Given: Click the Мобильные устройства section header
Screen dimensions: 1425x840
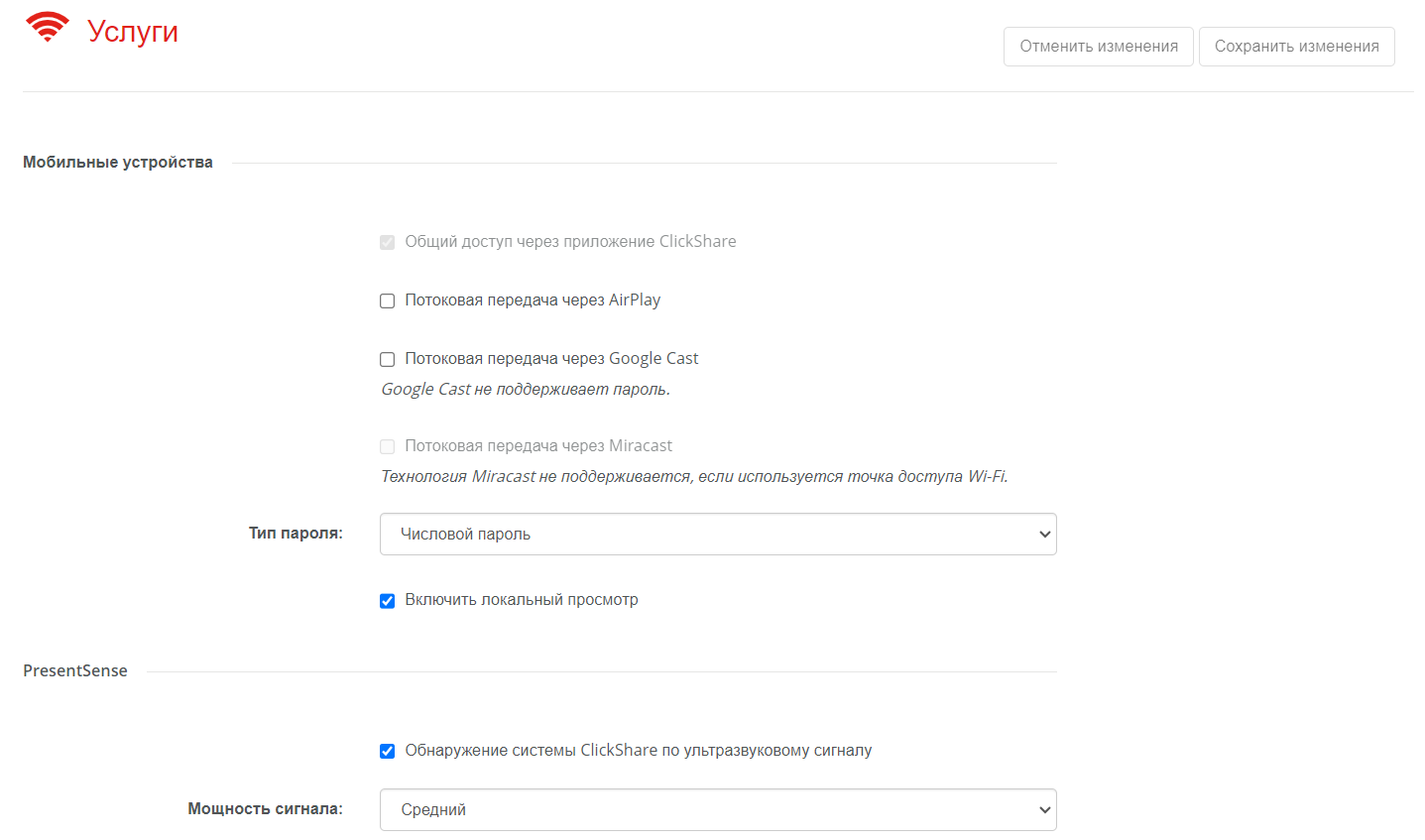Looking at the screenshot, I should tap(118, 162).
